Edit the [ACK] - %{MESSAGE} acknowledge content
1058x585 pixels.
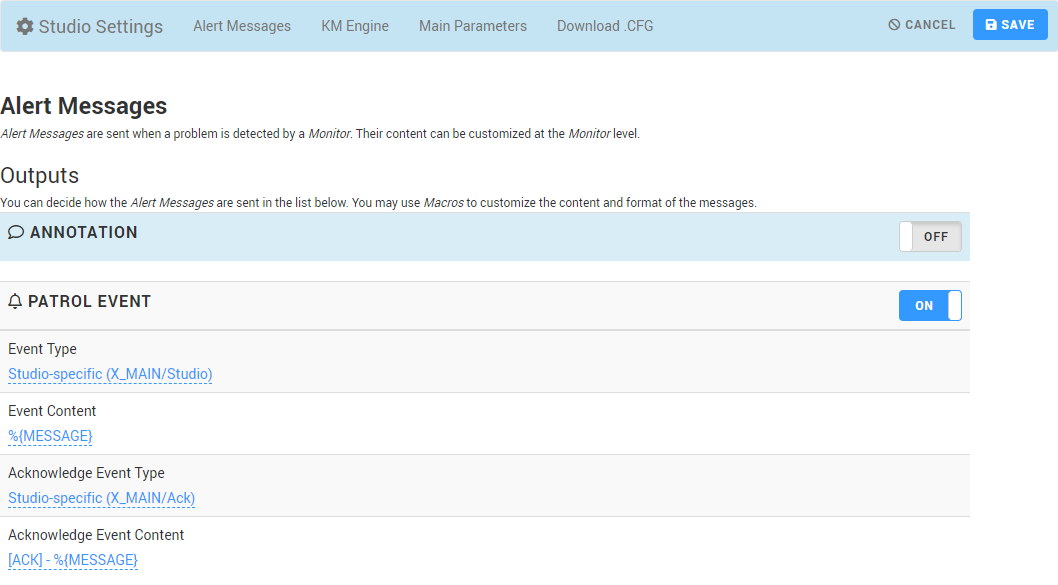[x=73, y=559]
